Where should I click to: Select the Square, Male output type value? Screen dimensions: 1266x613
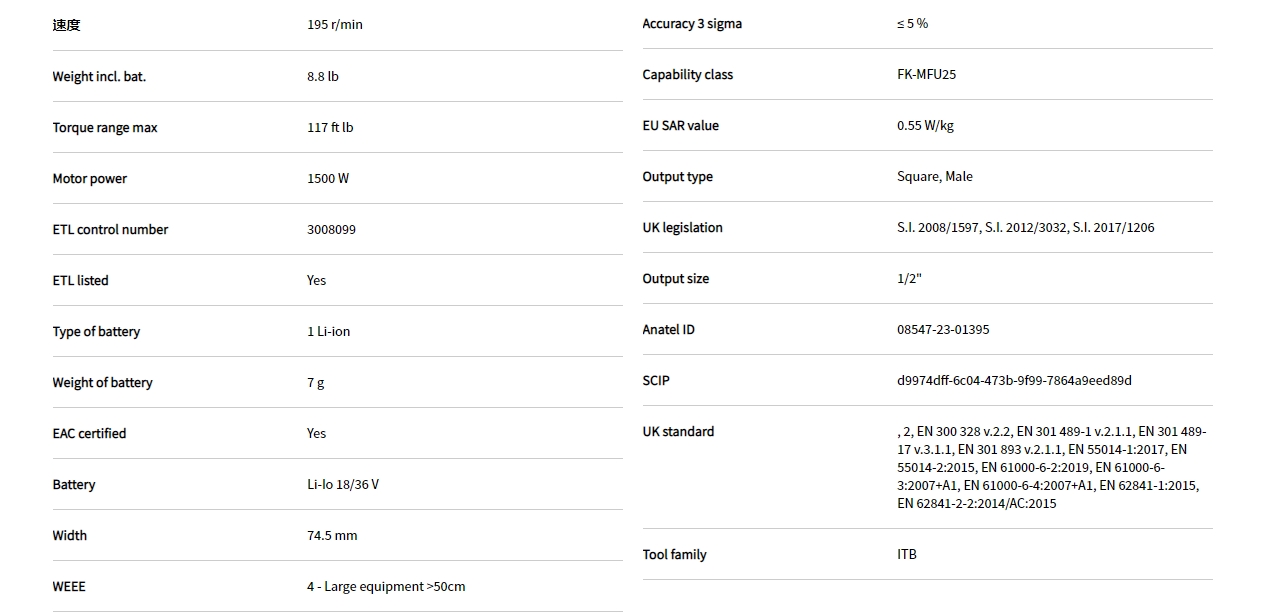click(935, 177)
